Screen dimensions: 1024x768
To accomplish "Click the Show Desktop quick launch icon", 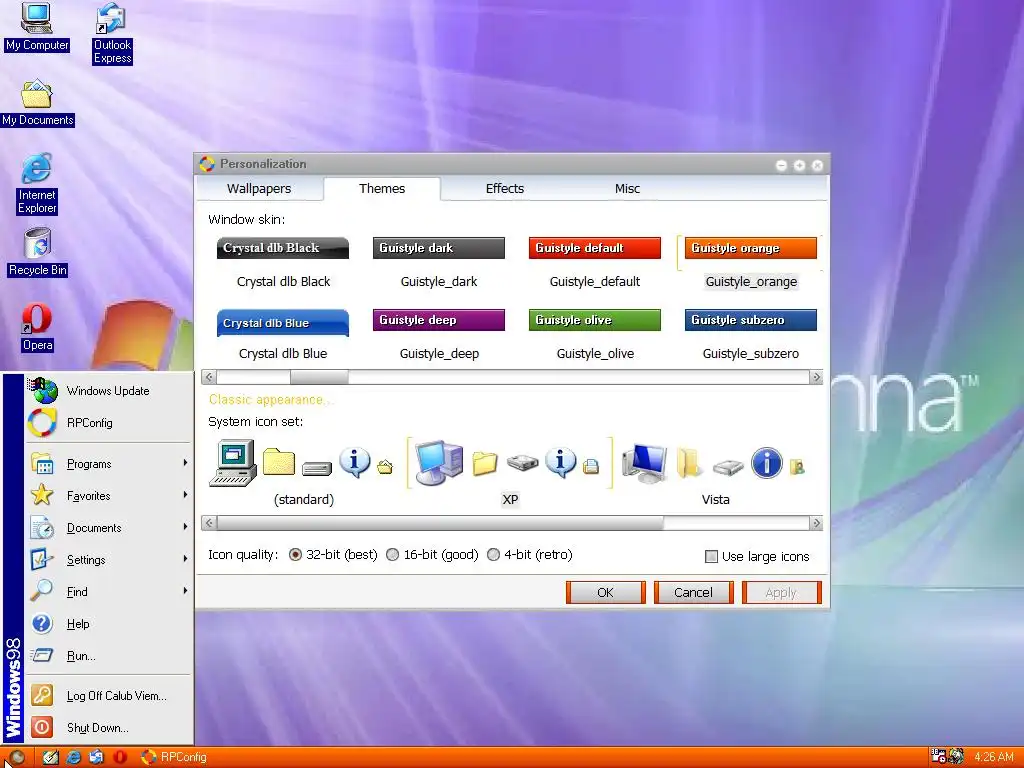I will point(50,758).
